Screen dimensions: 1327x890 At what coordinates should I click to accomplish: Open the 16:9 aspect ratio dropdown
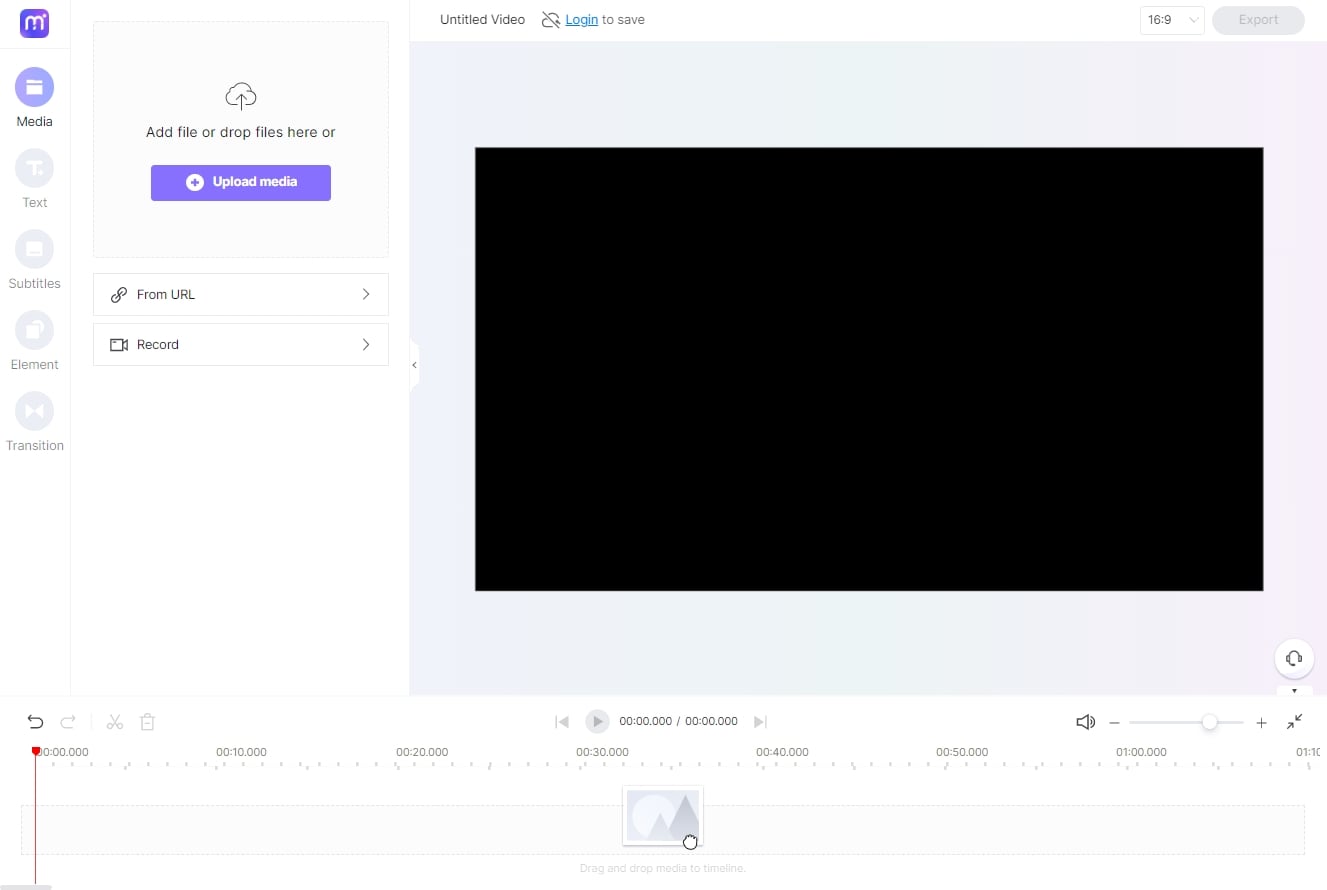click(x=1172, y=20)
